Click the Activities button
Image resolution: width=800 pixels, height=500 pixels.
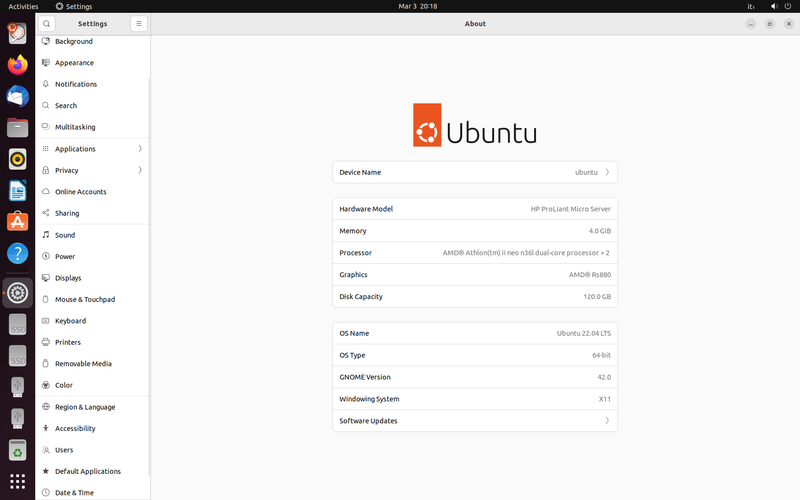point(23,6)
